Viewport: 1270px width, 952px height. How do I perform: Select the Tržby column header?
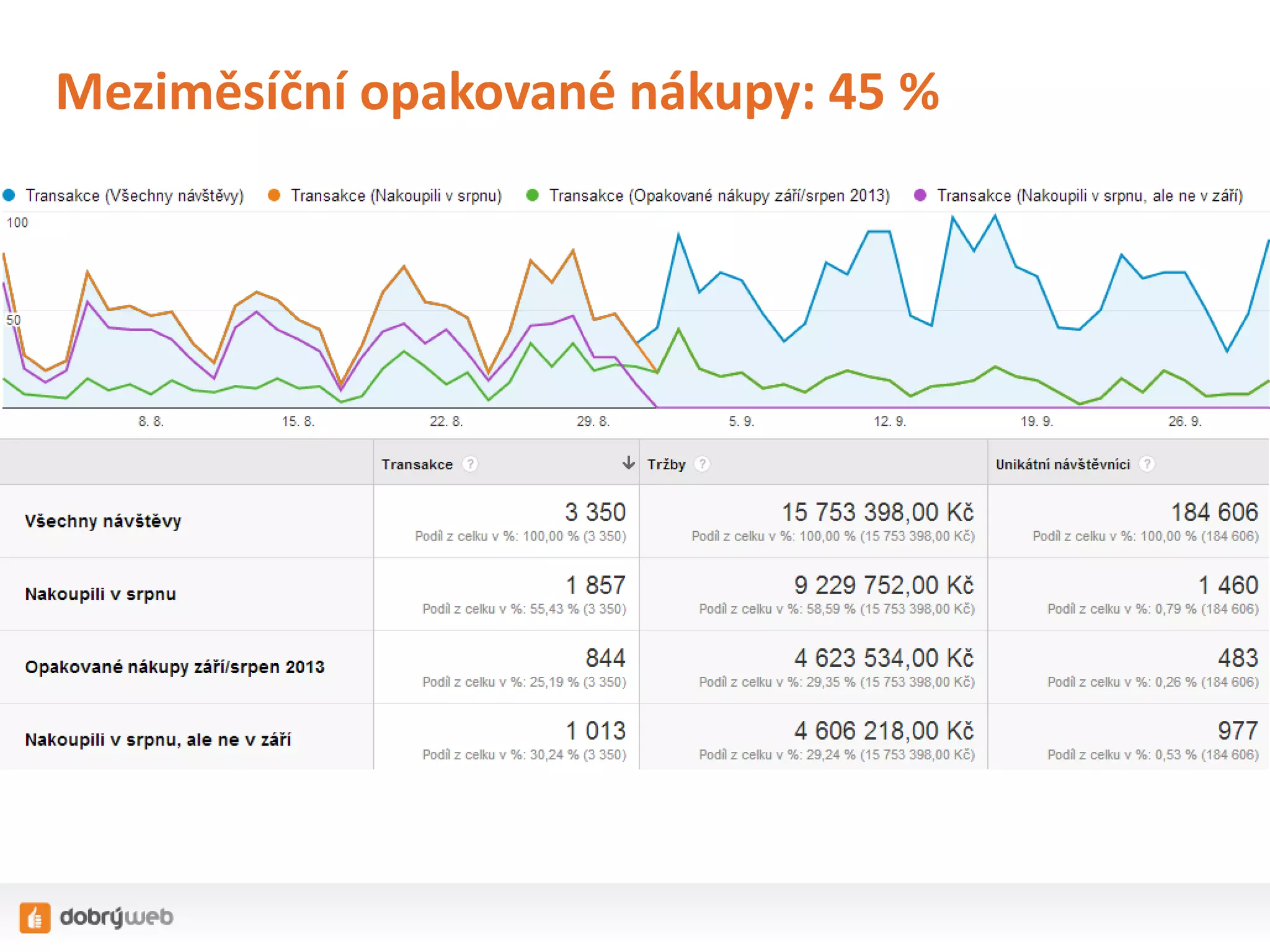813,463
